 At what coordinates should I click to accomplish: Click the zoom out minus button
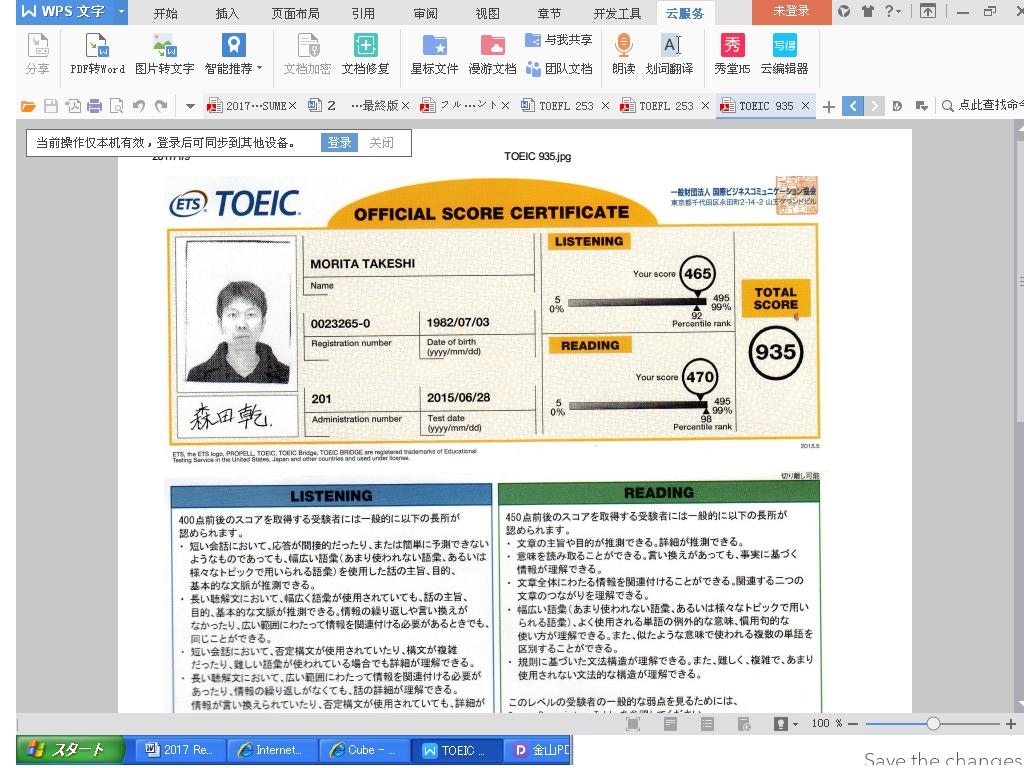[x=852, y=724]
